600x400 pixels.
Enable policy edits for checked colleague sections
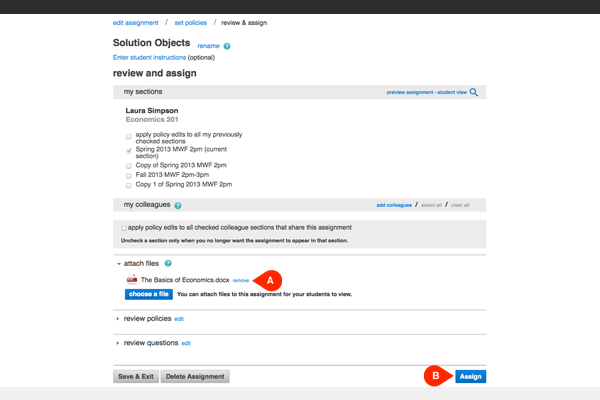click(x=123, y=227)
